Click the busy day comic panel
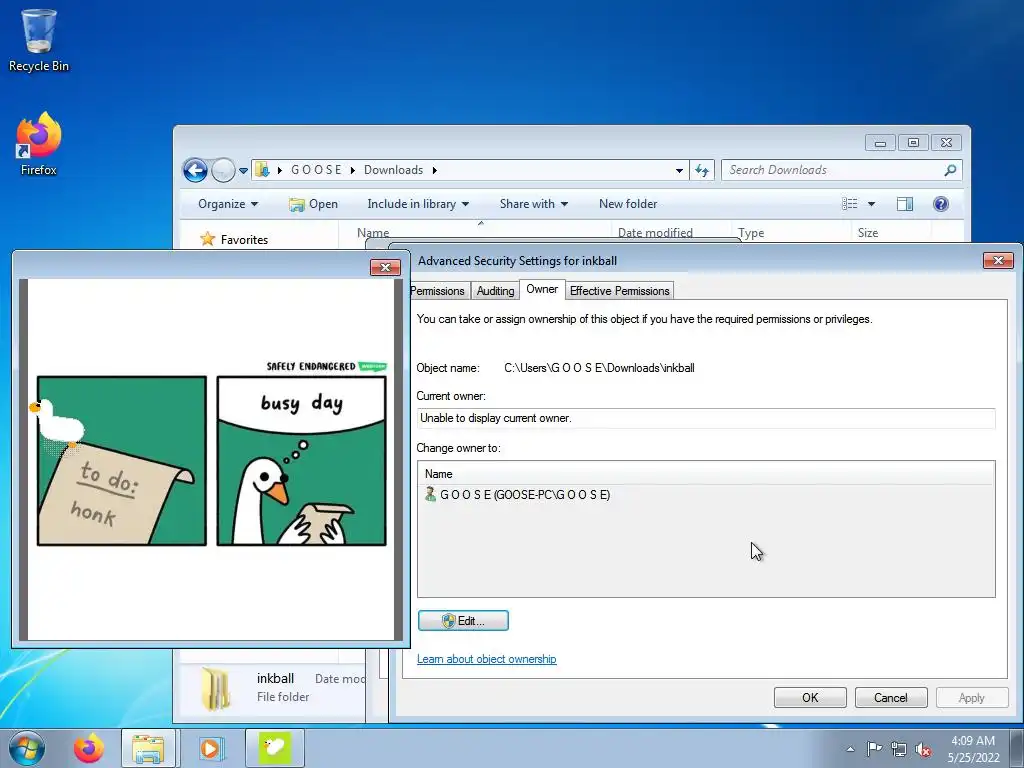Viewport: 1024px width, 768px height. click(301, 460)
